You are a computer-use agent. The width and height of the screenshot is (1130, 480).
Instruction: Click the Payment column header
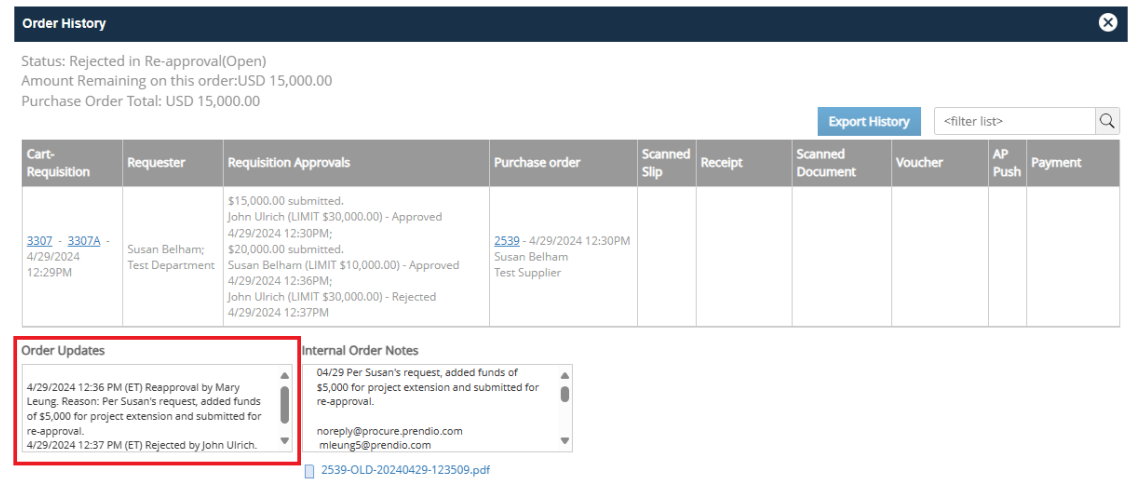pos(1072,163)
